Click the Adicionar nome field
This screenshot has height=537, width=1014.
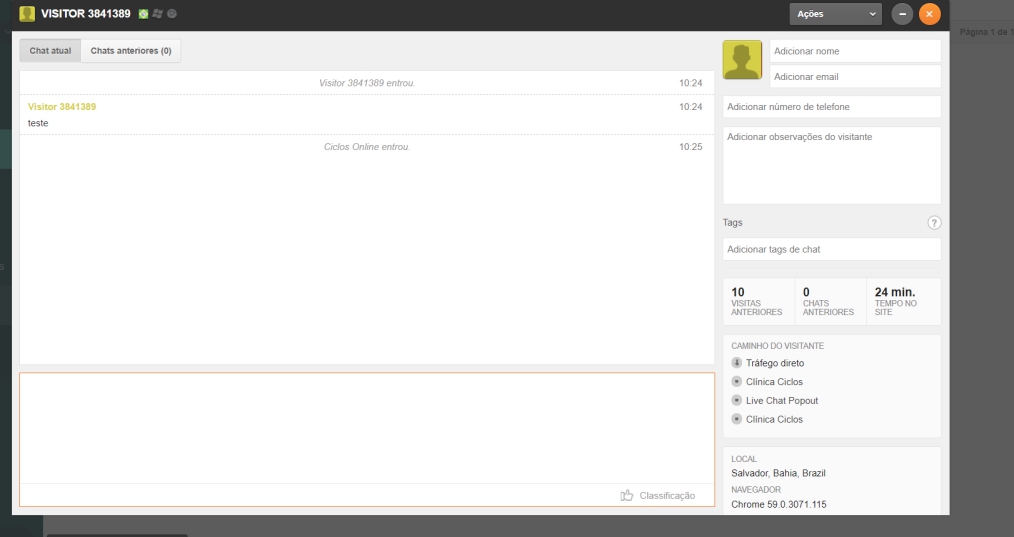[x=855, y=51]
